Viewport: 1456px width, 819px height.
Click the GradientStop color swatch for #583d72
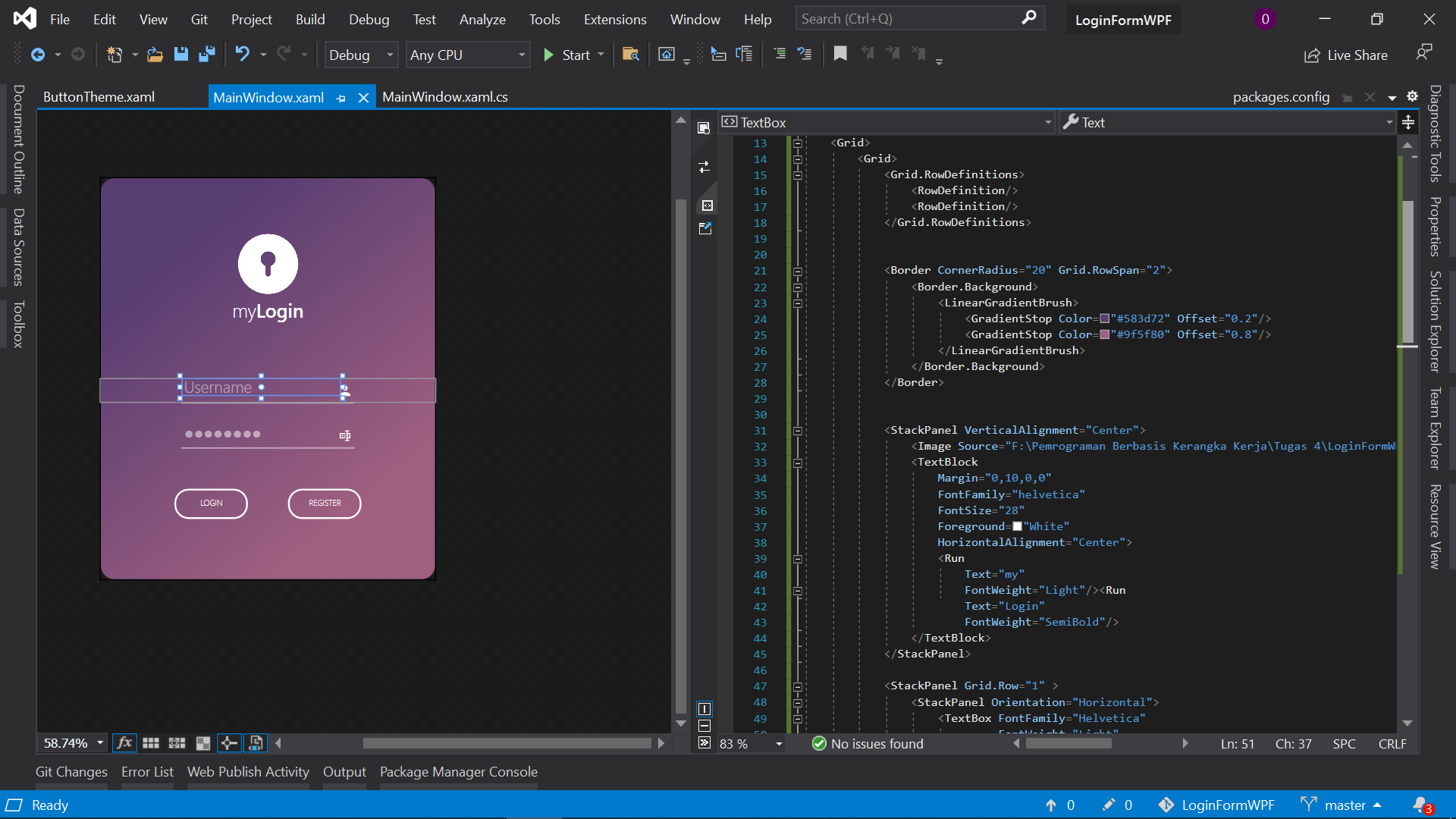(1106, 318)
